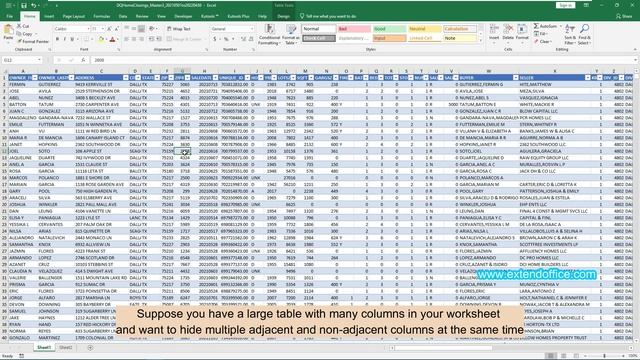Open Sort & Filter menu
Image resolution: width=640 pixels, height=360 pixels.
[x=570, y=34]
